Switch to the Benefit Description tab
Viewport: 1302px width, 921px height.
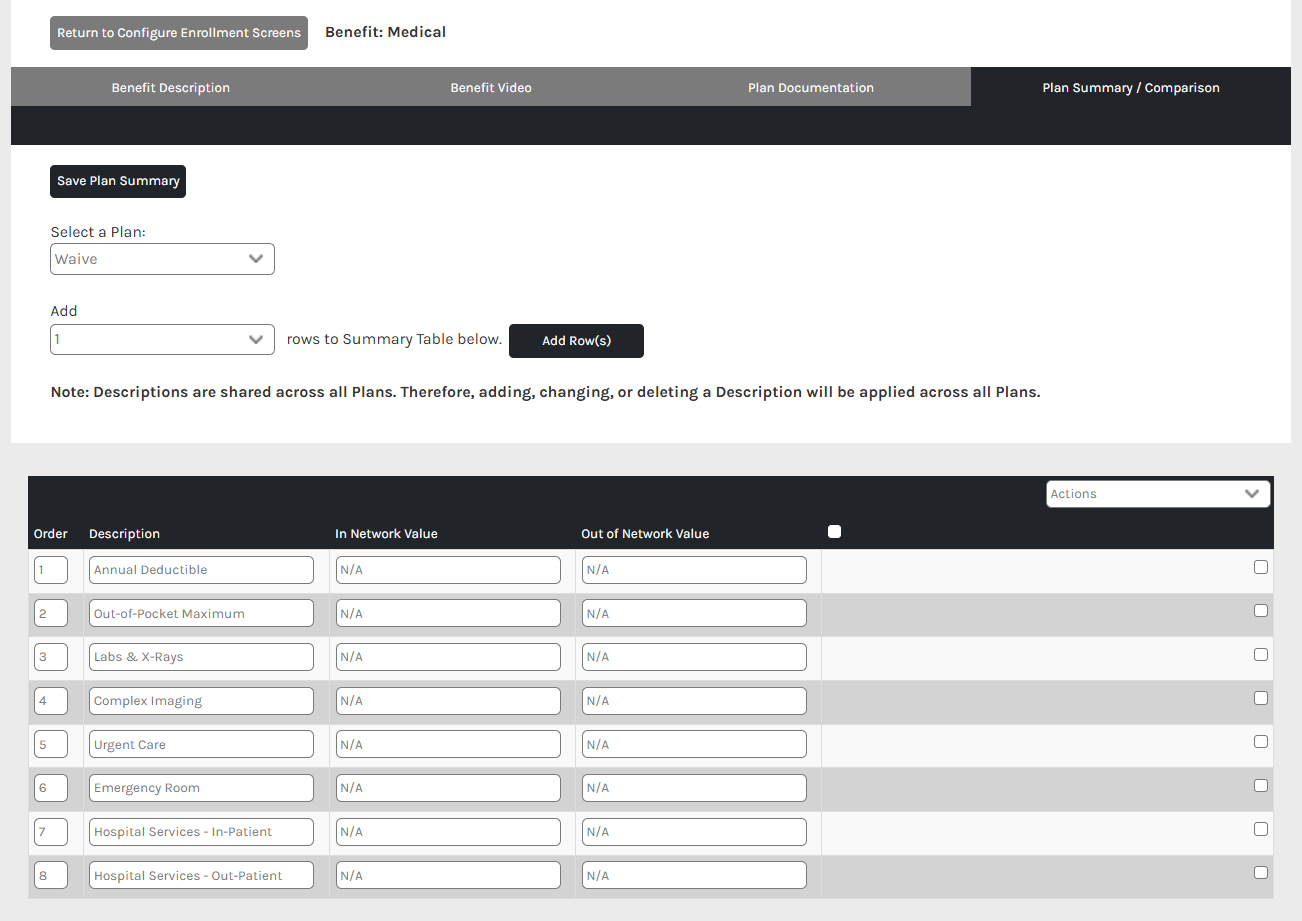(x=171, y=87)
